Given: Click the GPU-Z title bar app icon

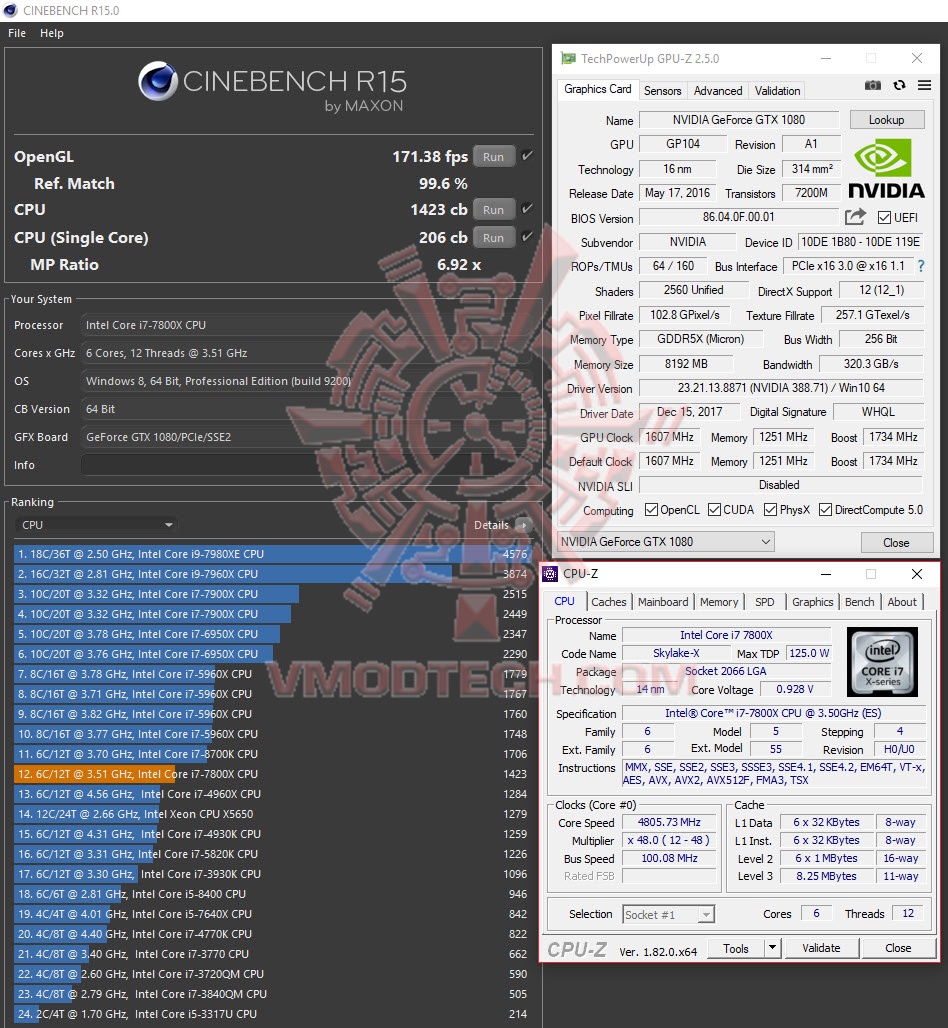Looking at the screenshot, I should point(568,58).
